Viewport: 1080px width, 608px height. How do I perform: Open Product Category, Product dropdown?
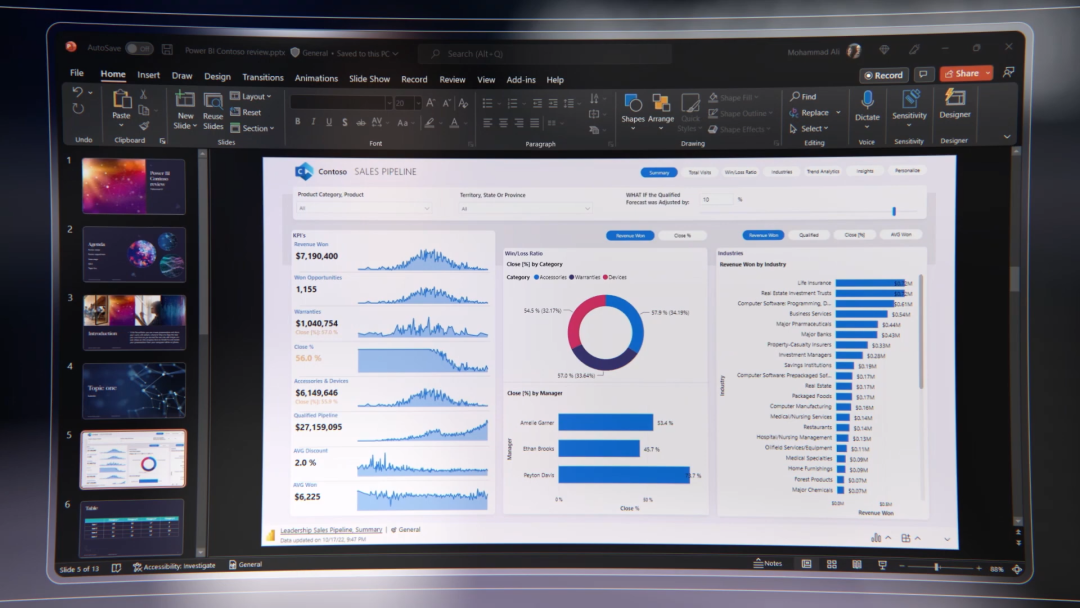[364, 208]
